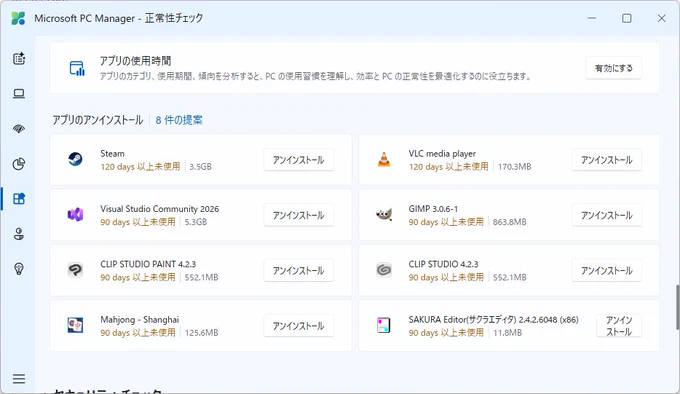Click the アプリの使用時間 heading
Image resolution: width=680 pixels, height=394 pixels.
[135, 61]
